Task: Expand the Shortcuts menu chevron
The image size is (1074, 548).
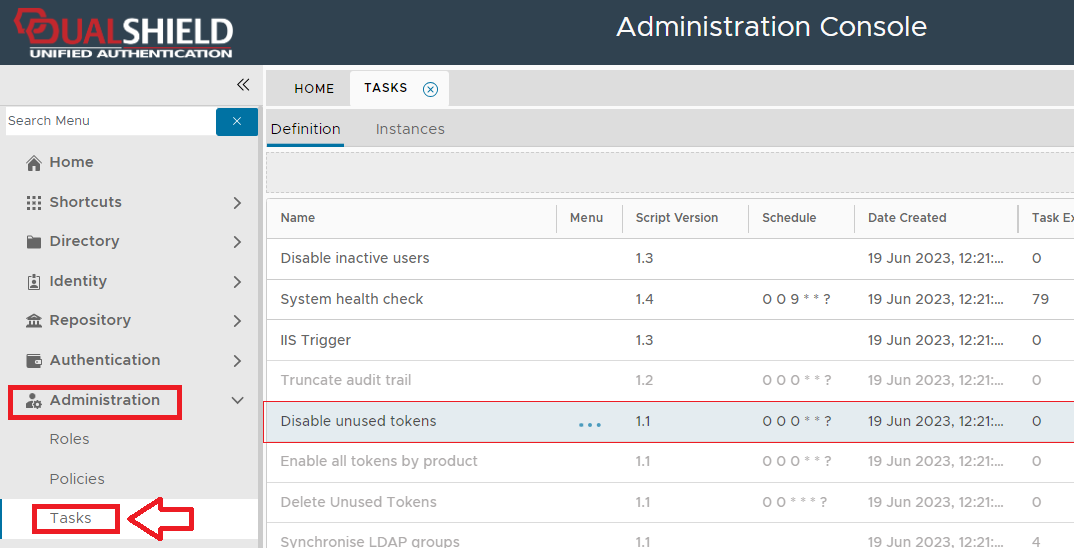Action: tap(237, 203)
